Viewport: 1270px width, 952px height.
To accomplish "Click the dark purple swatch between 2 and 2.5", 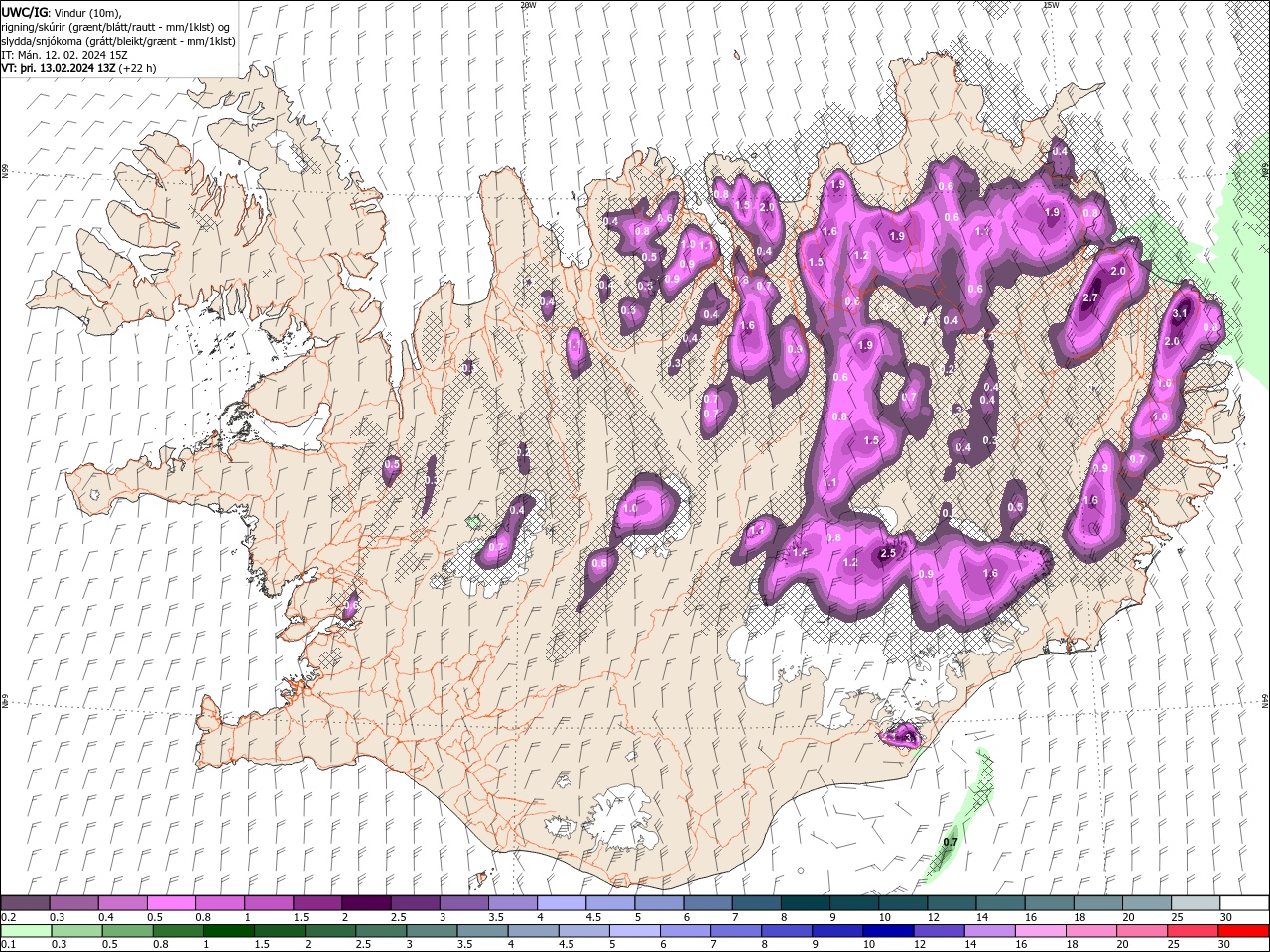I will 365,903.
